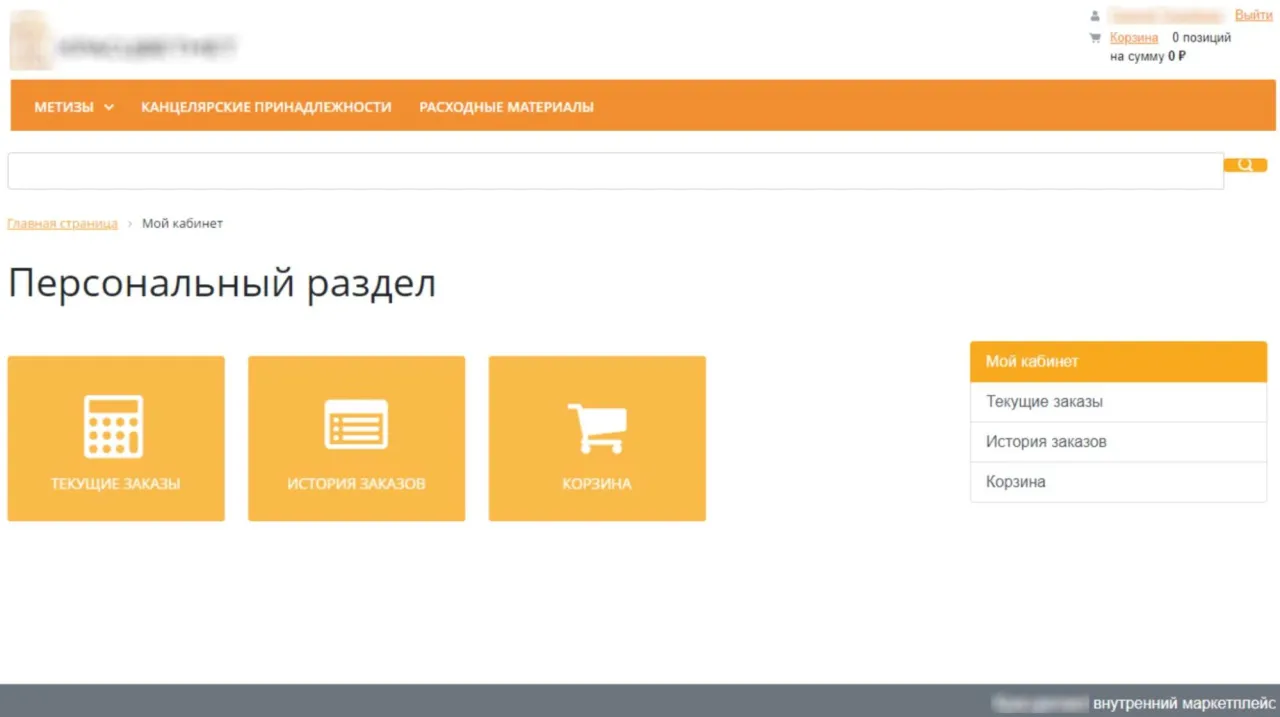Open the Корзина link in the header
Viewport: 1280px width, 717px height.
point(1134,38)
